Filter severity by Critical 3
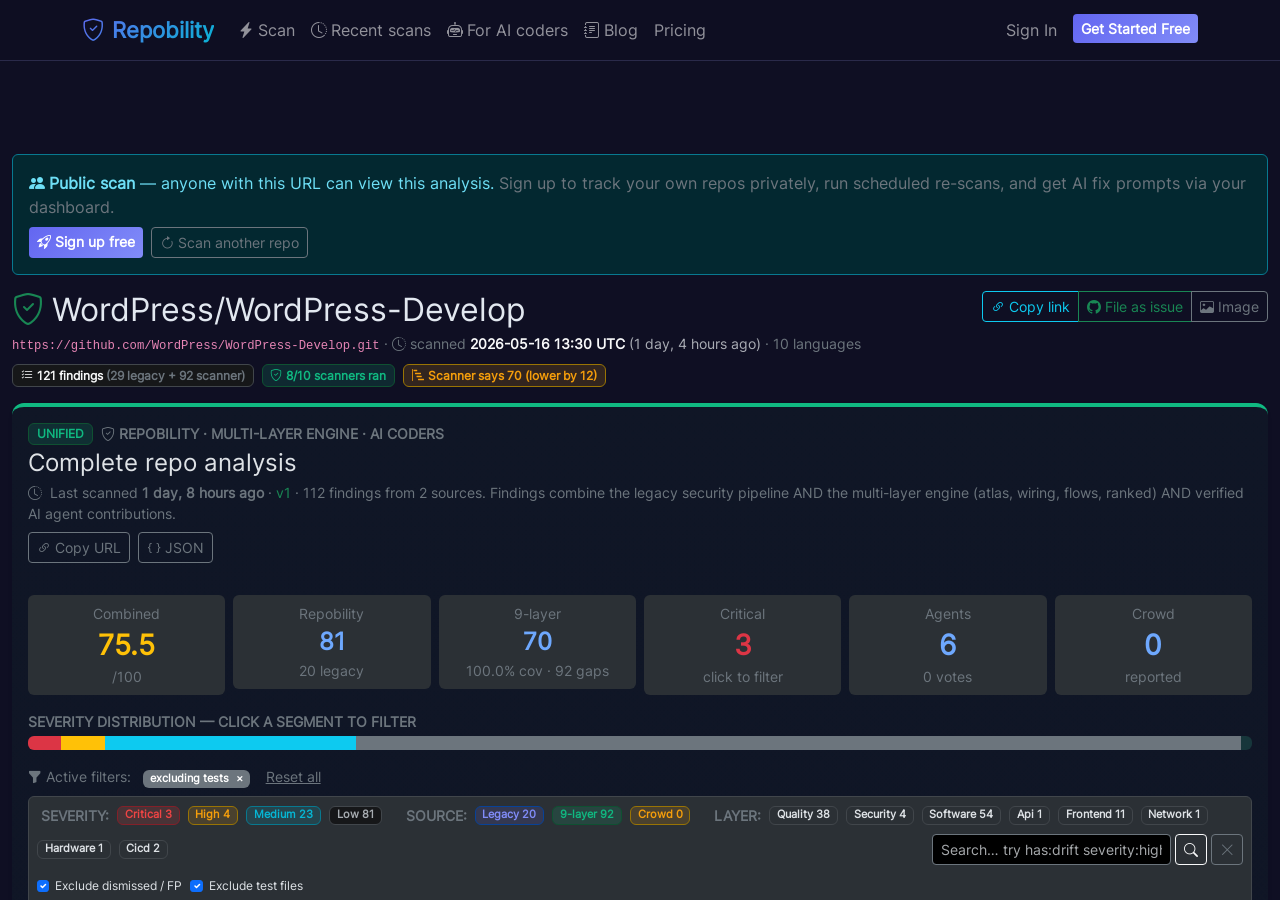The width and height of the screenshot is (1280, 900). point(148,815)
